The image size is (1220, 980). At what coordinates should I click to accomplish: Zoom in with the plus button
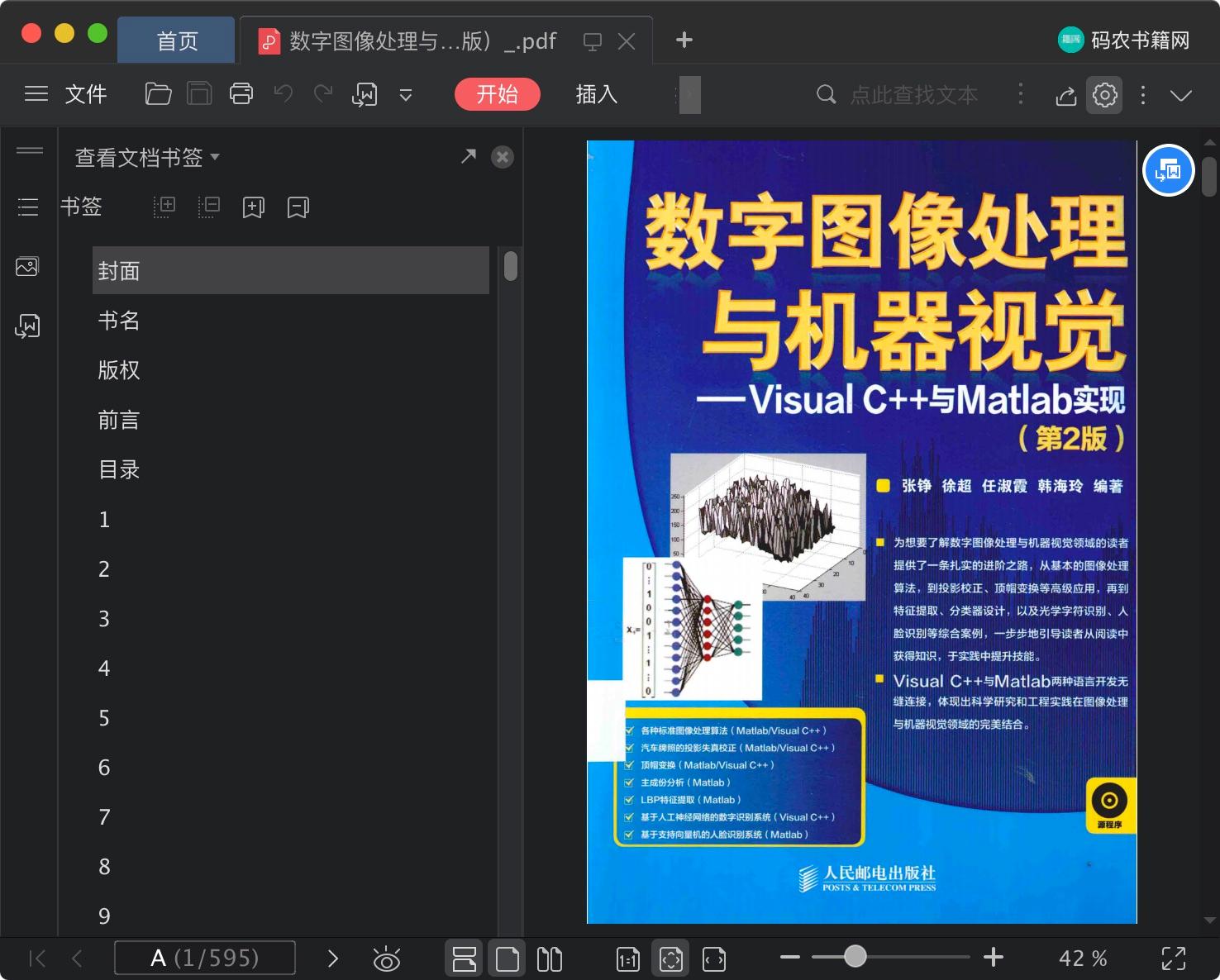click(994, 958)
